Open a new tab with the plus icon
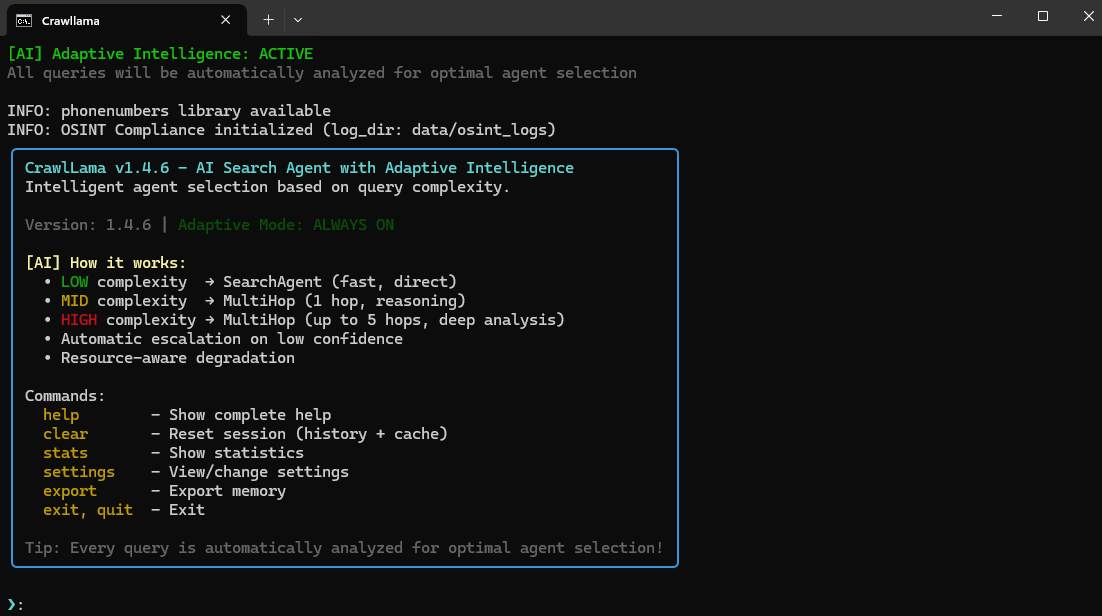The width and height of the screenshot is (1102, 616). tap(268, 19)
